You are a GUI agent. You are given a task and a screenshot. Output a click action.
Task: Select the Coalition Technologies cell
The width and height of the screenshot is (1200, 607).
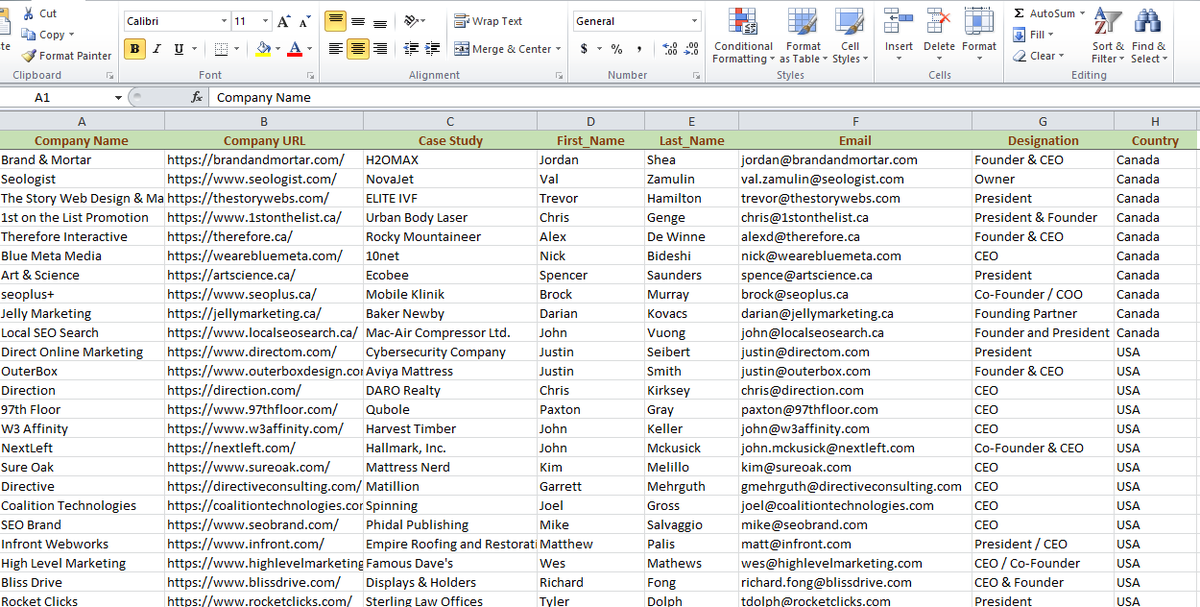coord(82,506)
